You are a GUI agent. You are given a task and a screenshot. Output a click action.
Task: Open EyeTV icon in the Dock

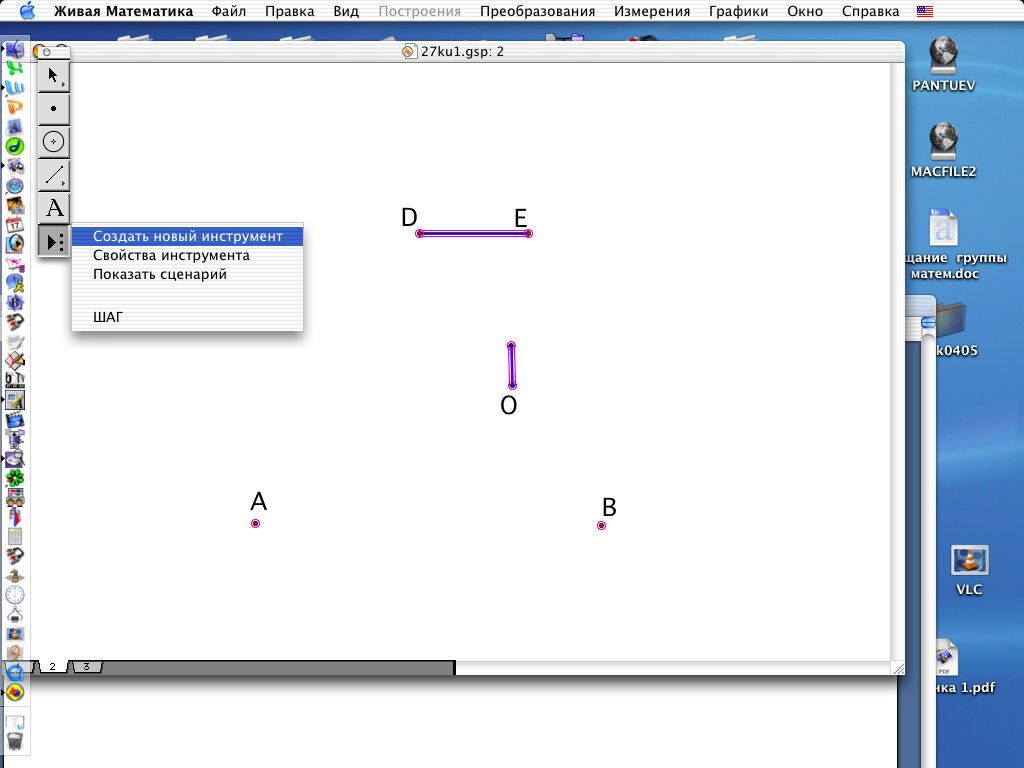coord(14,381)
